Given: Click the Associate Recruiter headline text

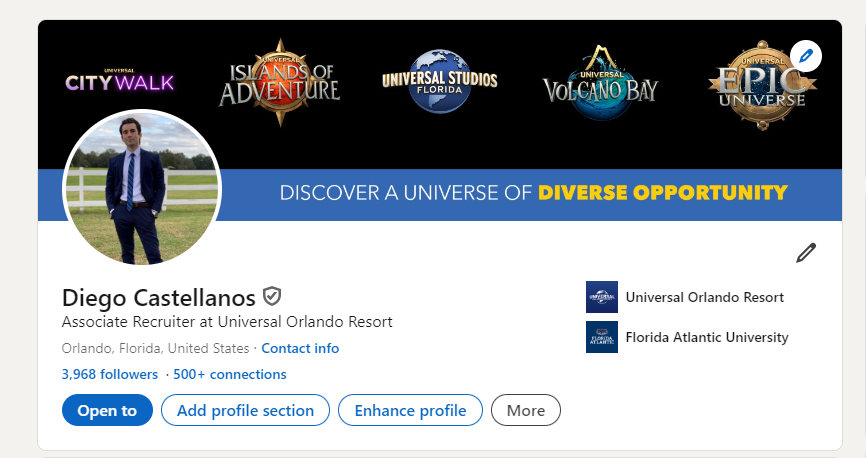Looking at the screenshot, I should coord(227,322).
